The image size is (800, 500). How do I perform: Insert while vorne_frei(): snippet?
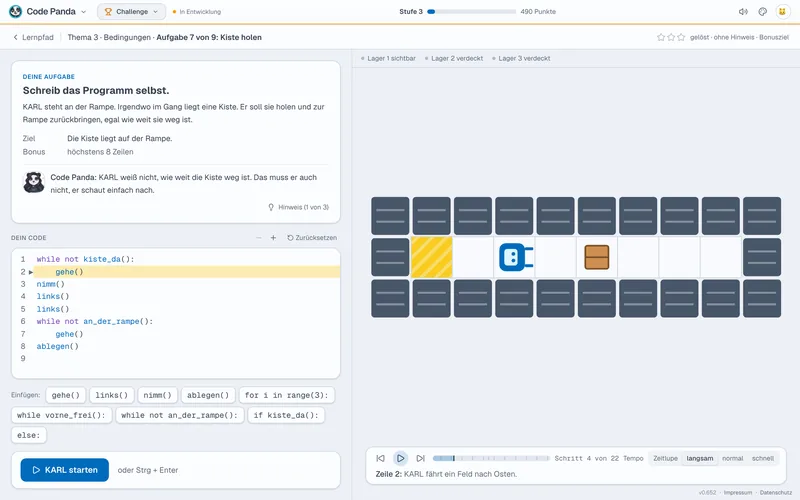click(61, 415)
